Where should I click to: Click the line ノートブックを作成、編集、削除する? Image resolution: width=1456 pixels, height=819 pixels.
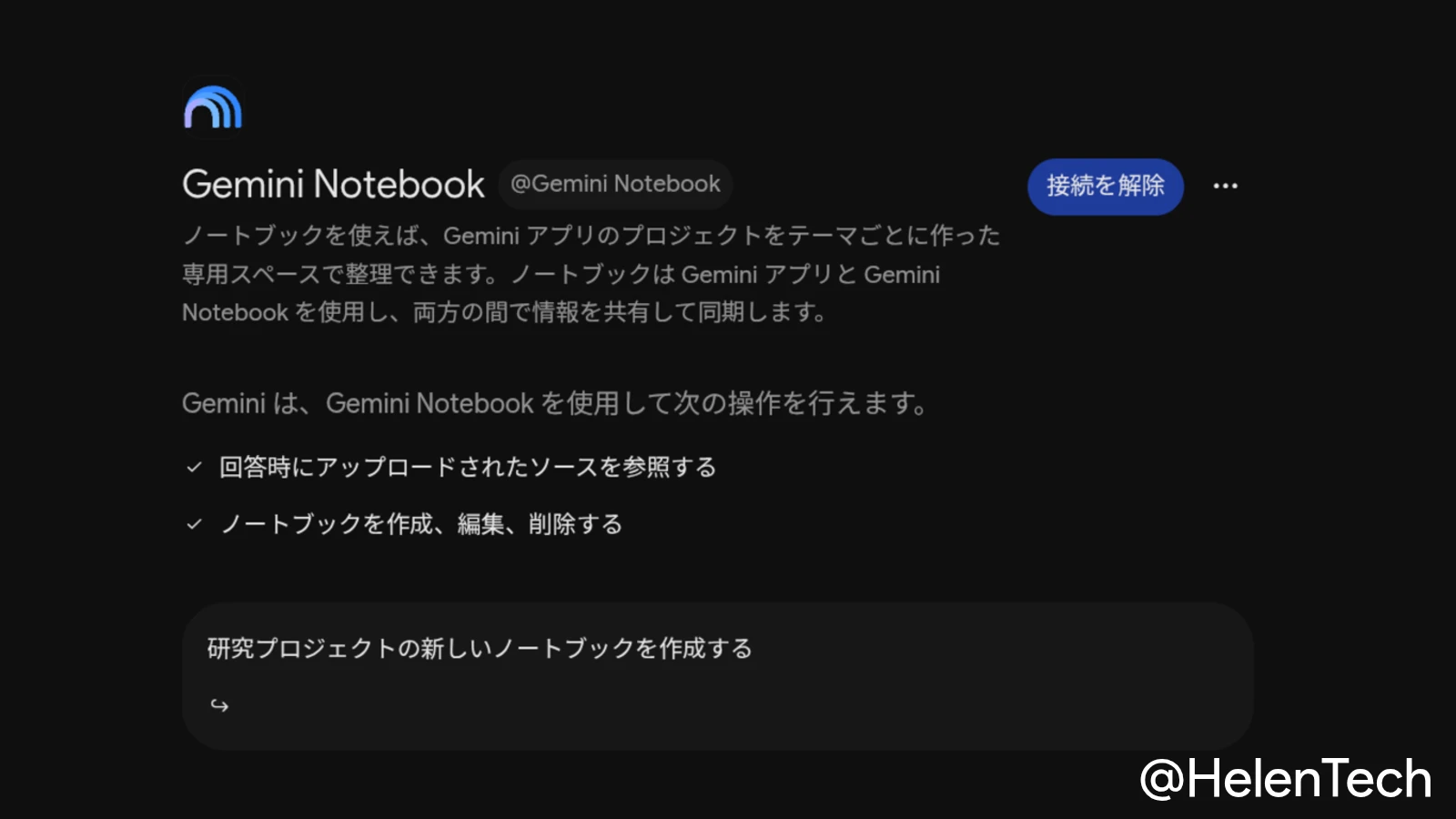(x=421, y=524)
